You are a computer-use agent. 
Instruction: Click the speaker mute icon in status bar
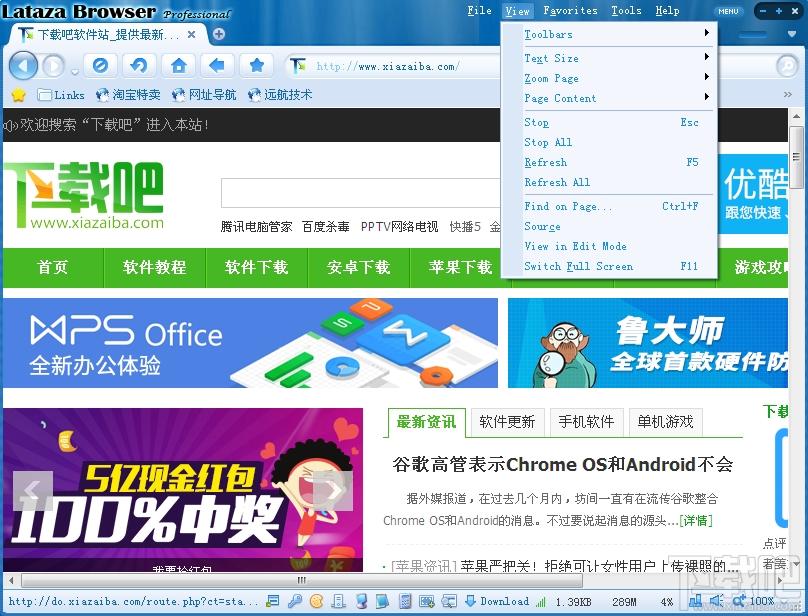pos(716,601)
